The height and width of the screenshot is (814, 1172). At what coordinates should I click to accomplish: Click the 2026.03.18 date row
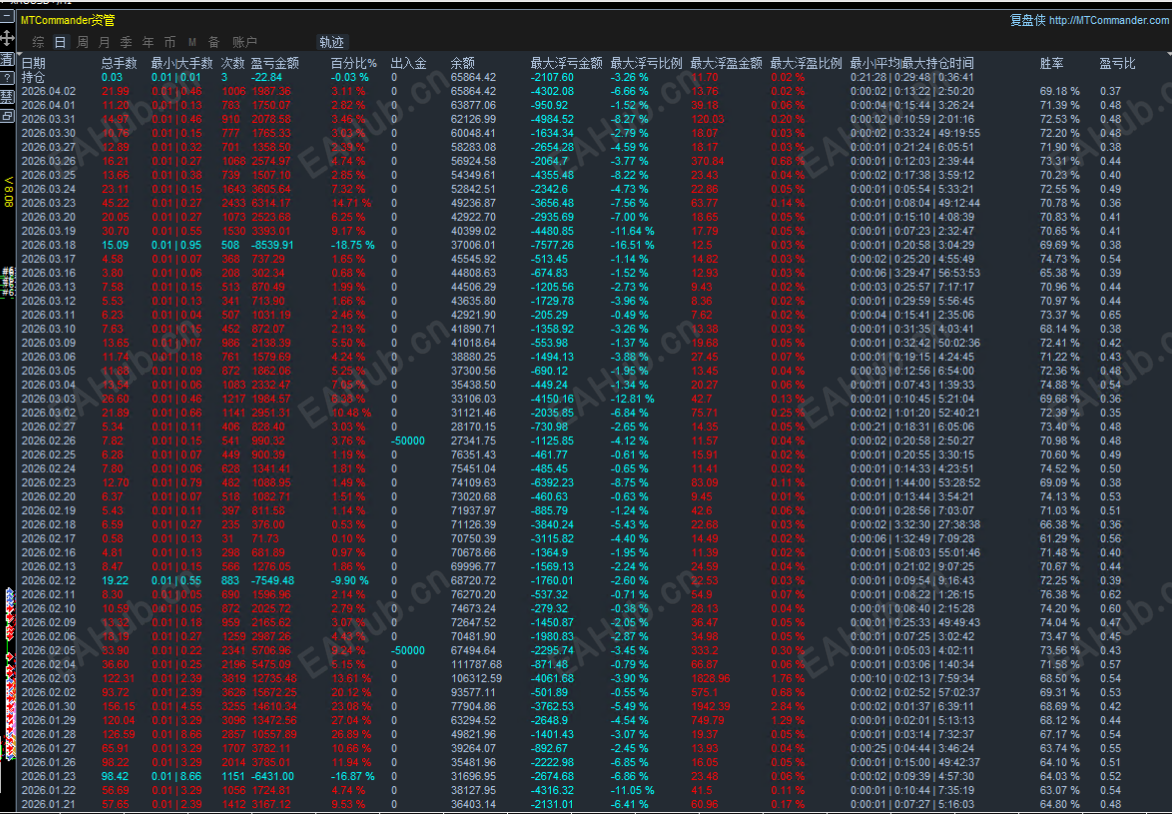(x=49, y=245)
